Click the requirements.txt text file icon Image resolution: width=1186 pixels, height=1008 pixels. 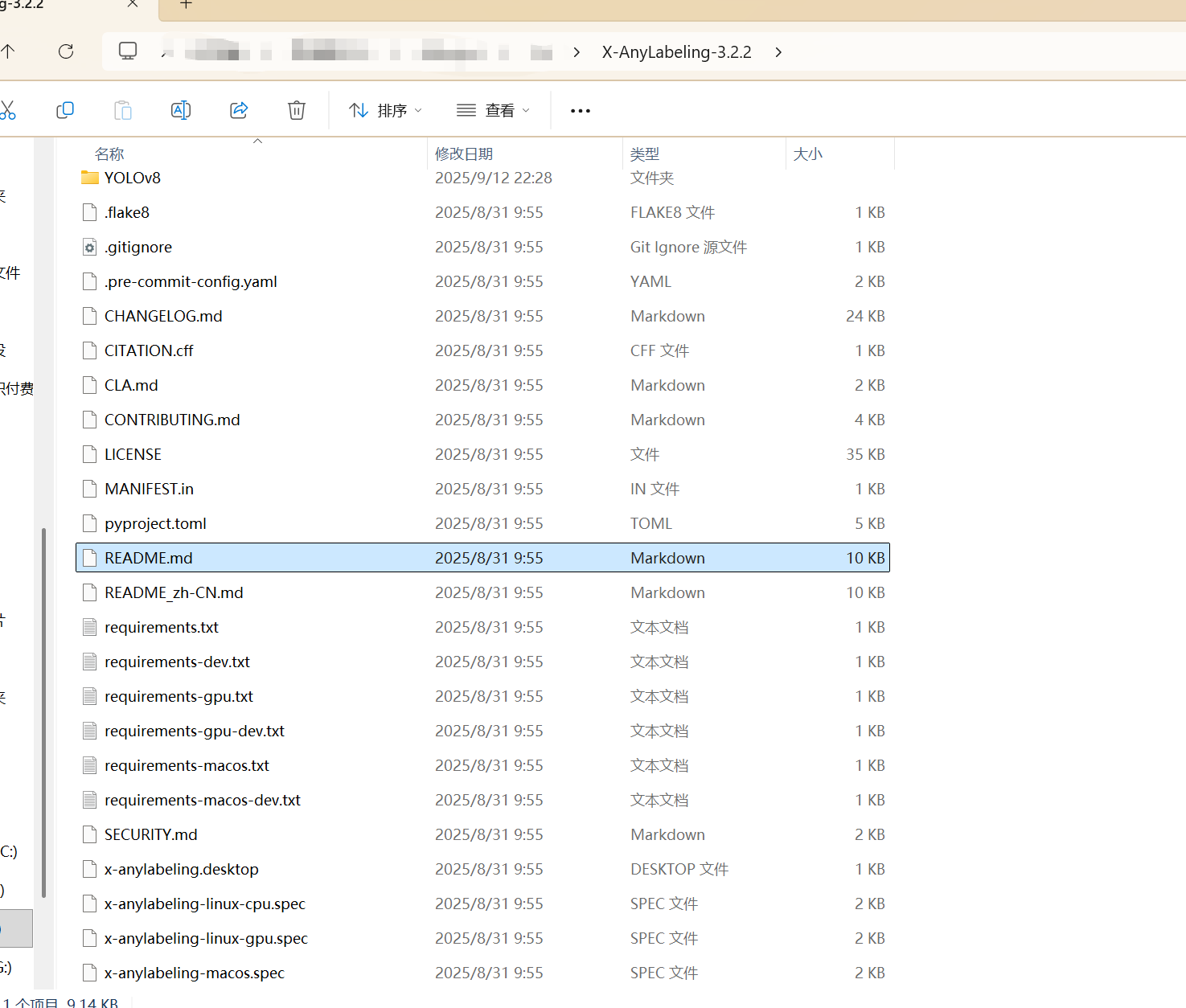coord(90,627)
